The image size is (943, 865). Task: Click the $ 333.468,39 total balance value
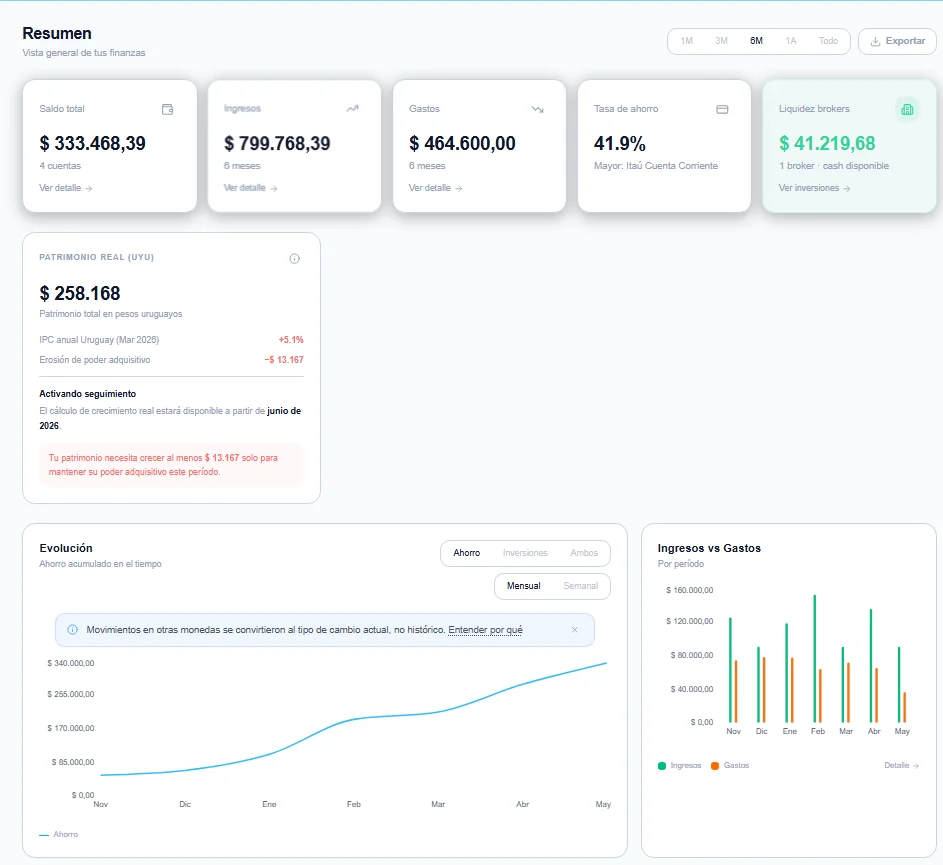coord(93,143)
